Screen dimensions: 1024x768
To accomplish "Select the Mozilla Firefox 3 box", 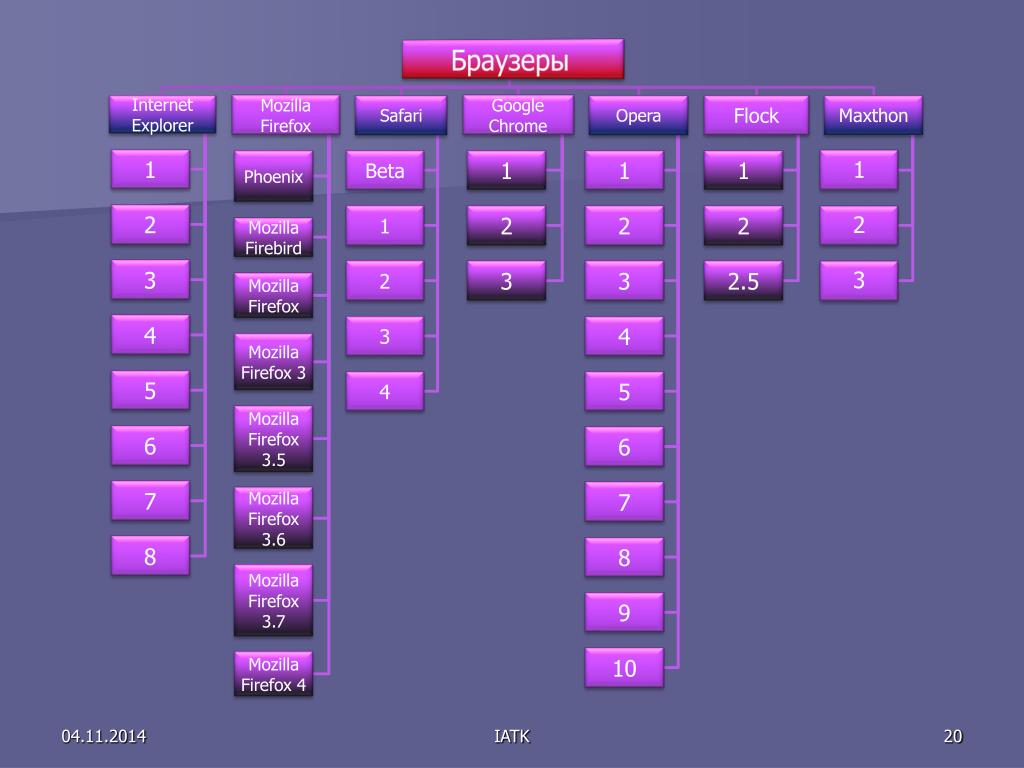I will [273, 362].
